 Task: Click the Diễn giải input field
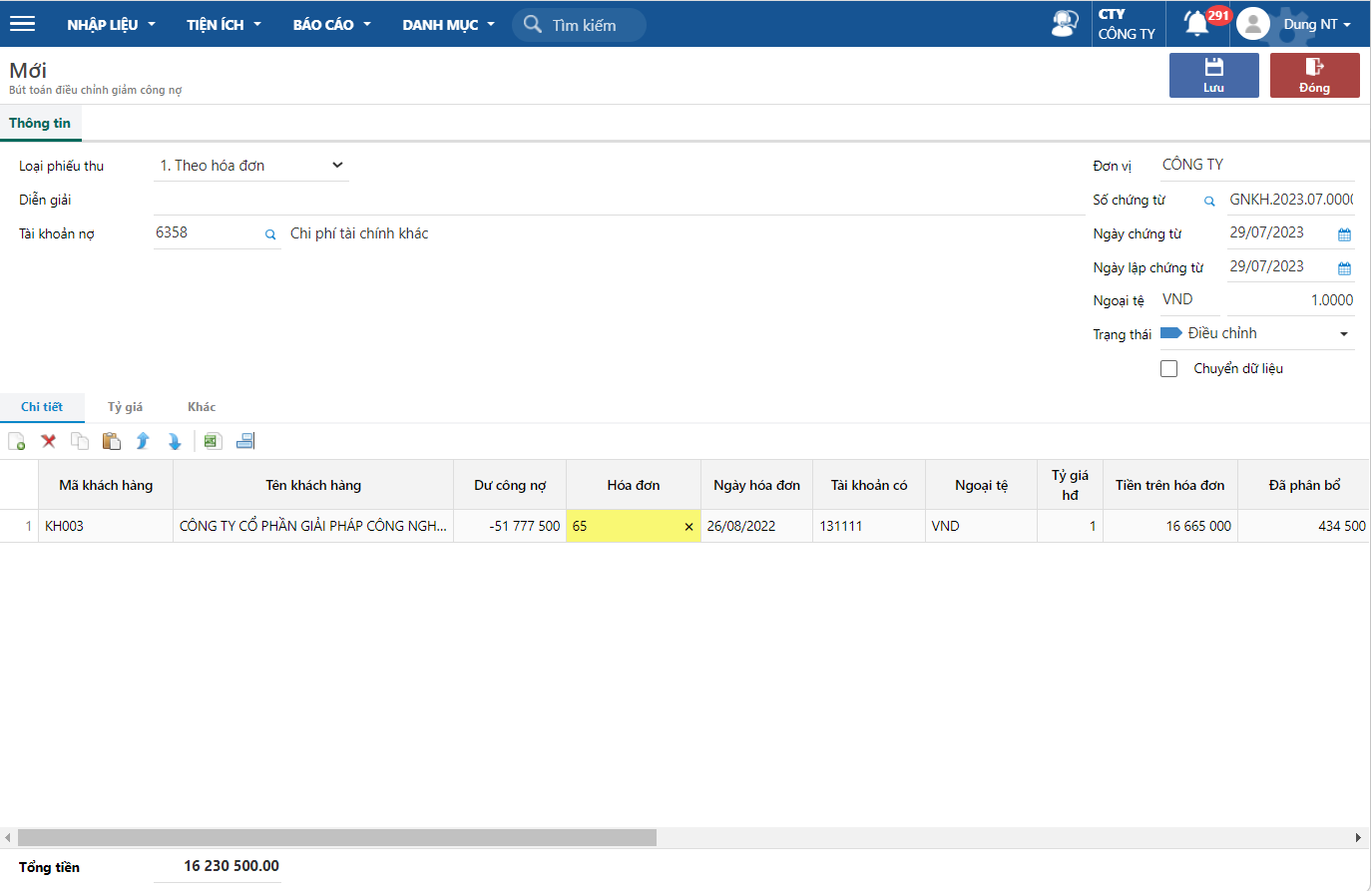[619, 200]
